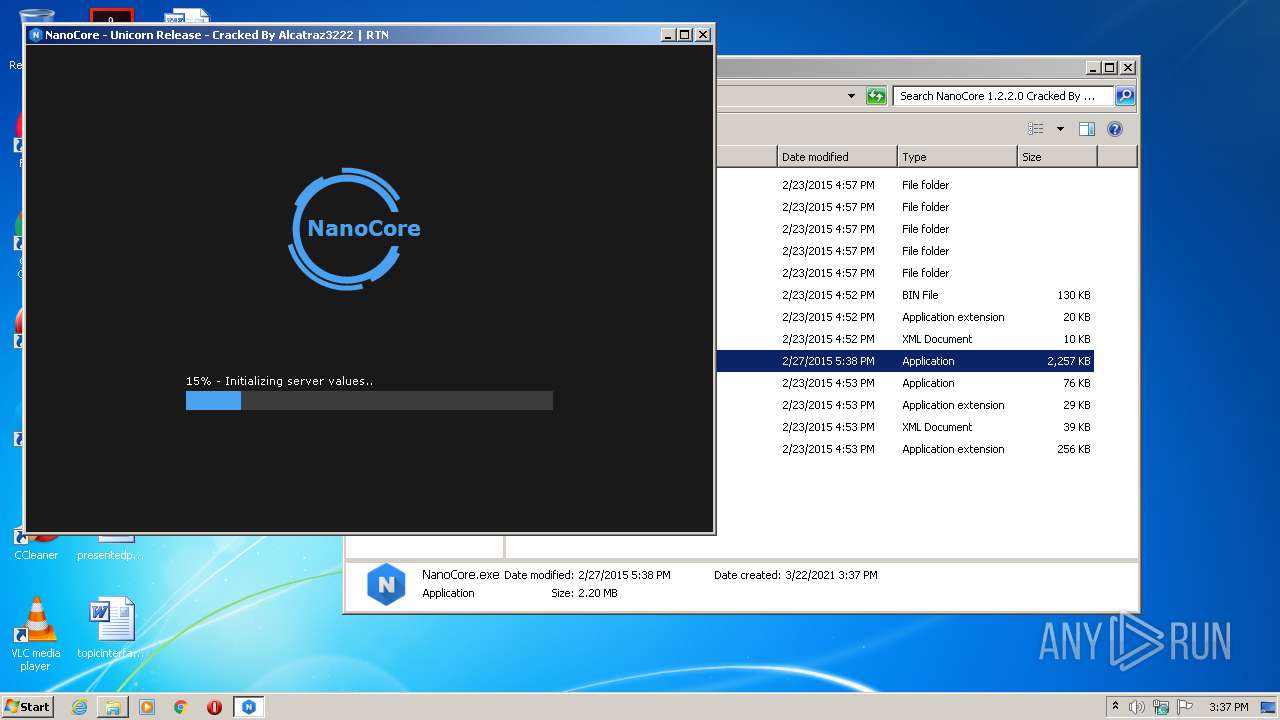This screenshot has width=1280, height=720.
Task: Select the Application extension row sized 29 KB
Action: point(905,405)
